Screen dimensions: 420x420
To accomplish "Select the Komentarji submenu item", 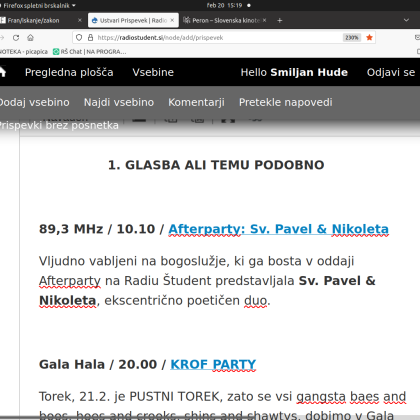I will coord(196,102).
